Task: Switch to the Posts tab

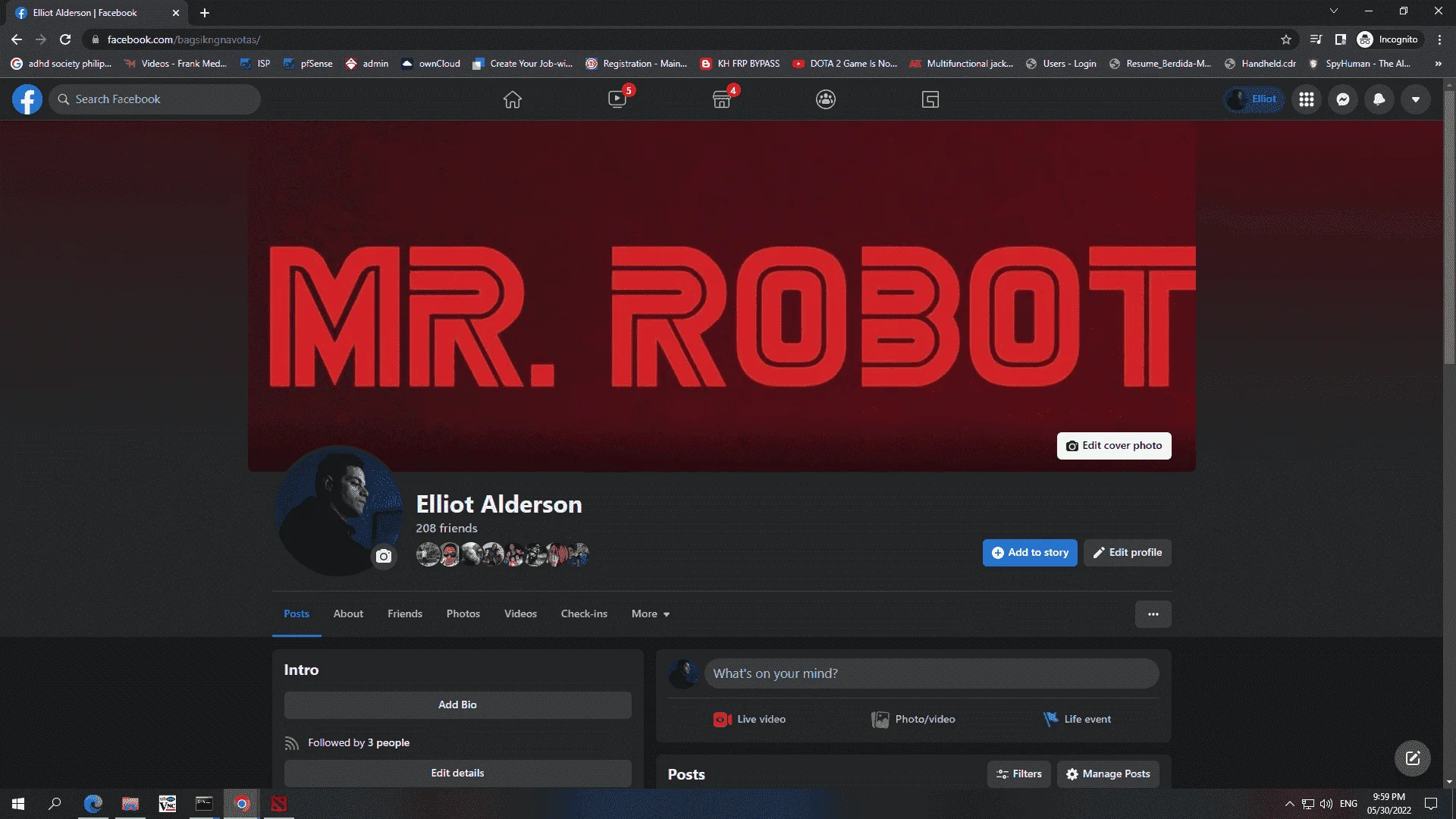Action: (x=297, y=614)
